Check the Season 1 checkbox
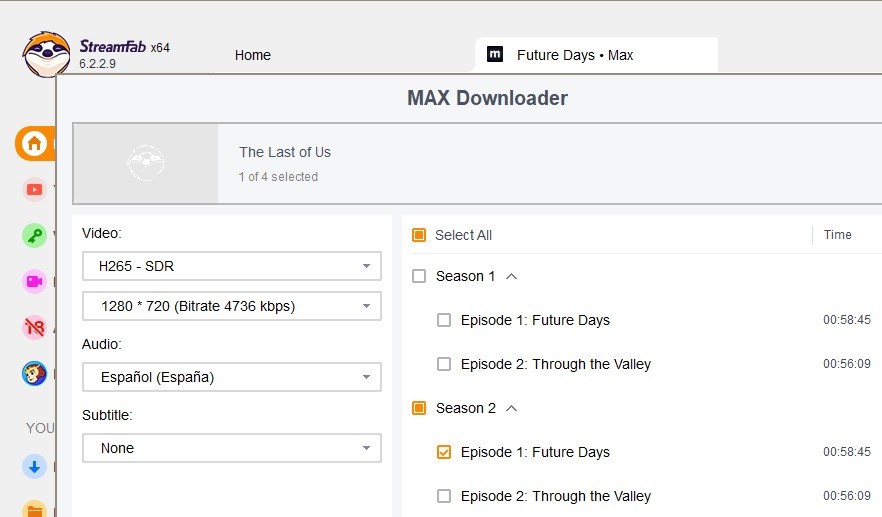882x517 pixels. click(419, 276)
